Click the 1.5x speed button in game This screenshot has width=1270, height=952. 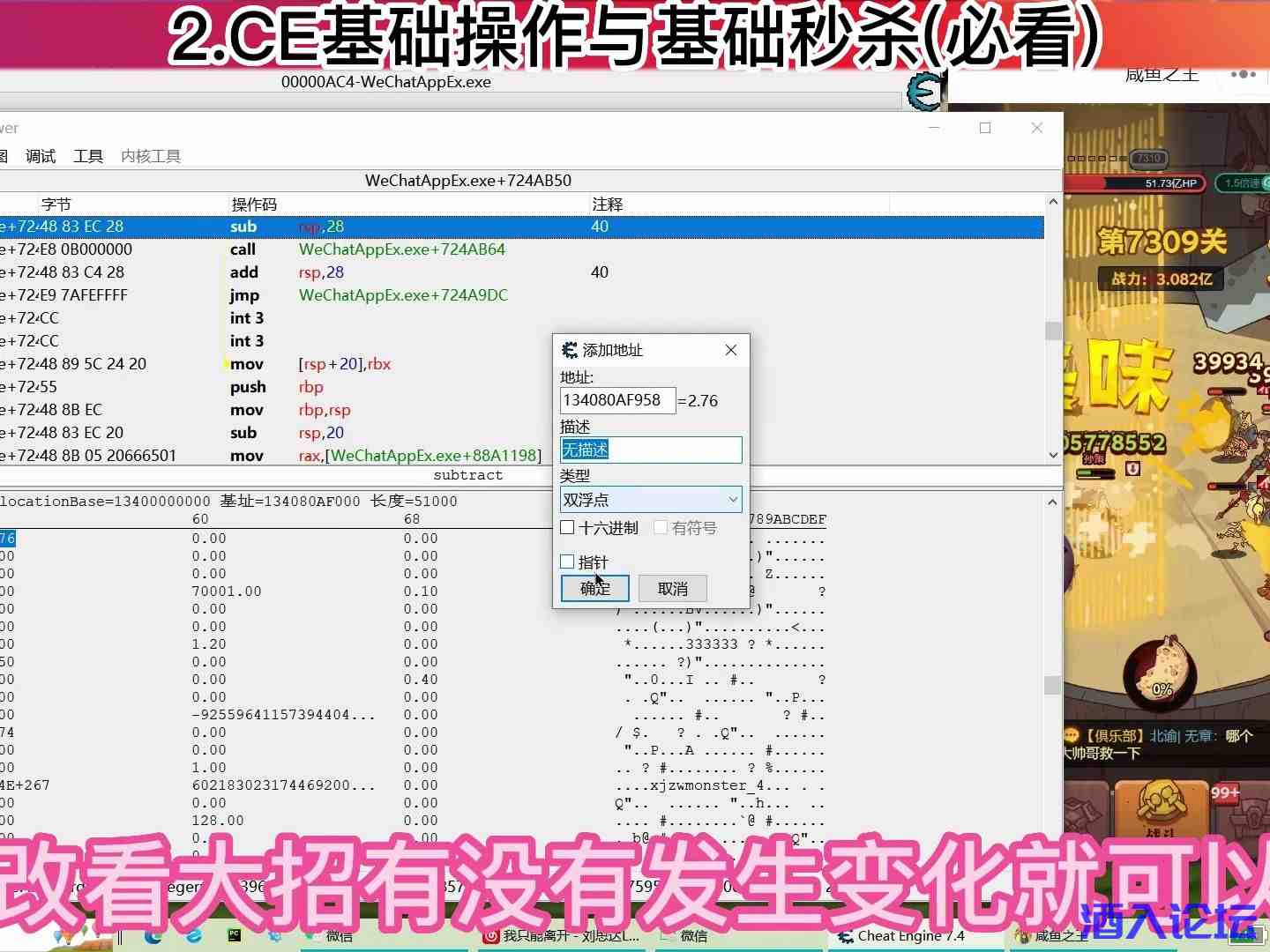tap(1242, 182)
